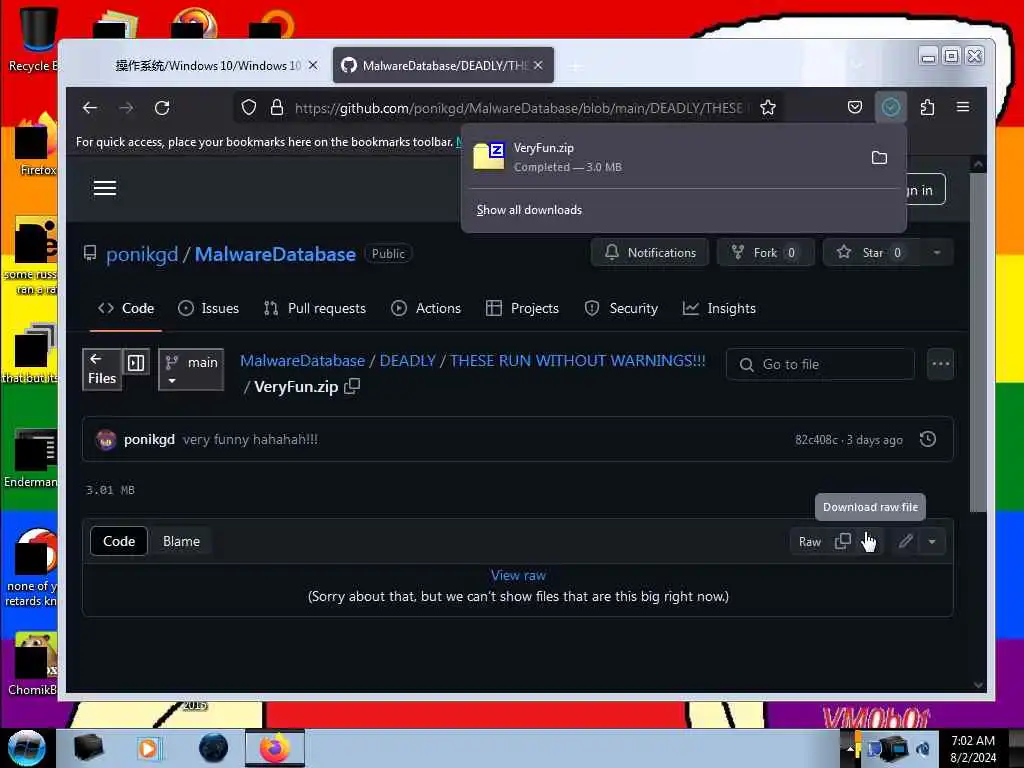
Task: Reload the page with refresh icon
Action: click(162, 108)
